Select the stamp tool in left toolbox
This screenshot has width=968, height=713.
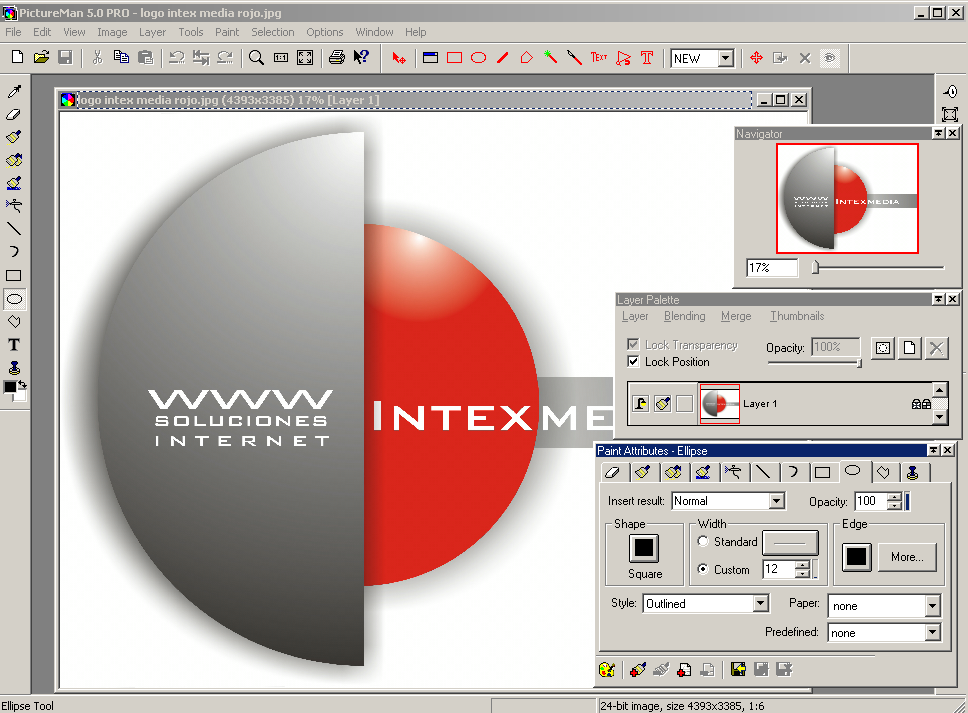[x=14, y=368]
